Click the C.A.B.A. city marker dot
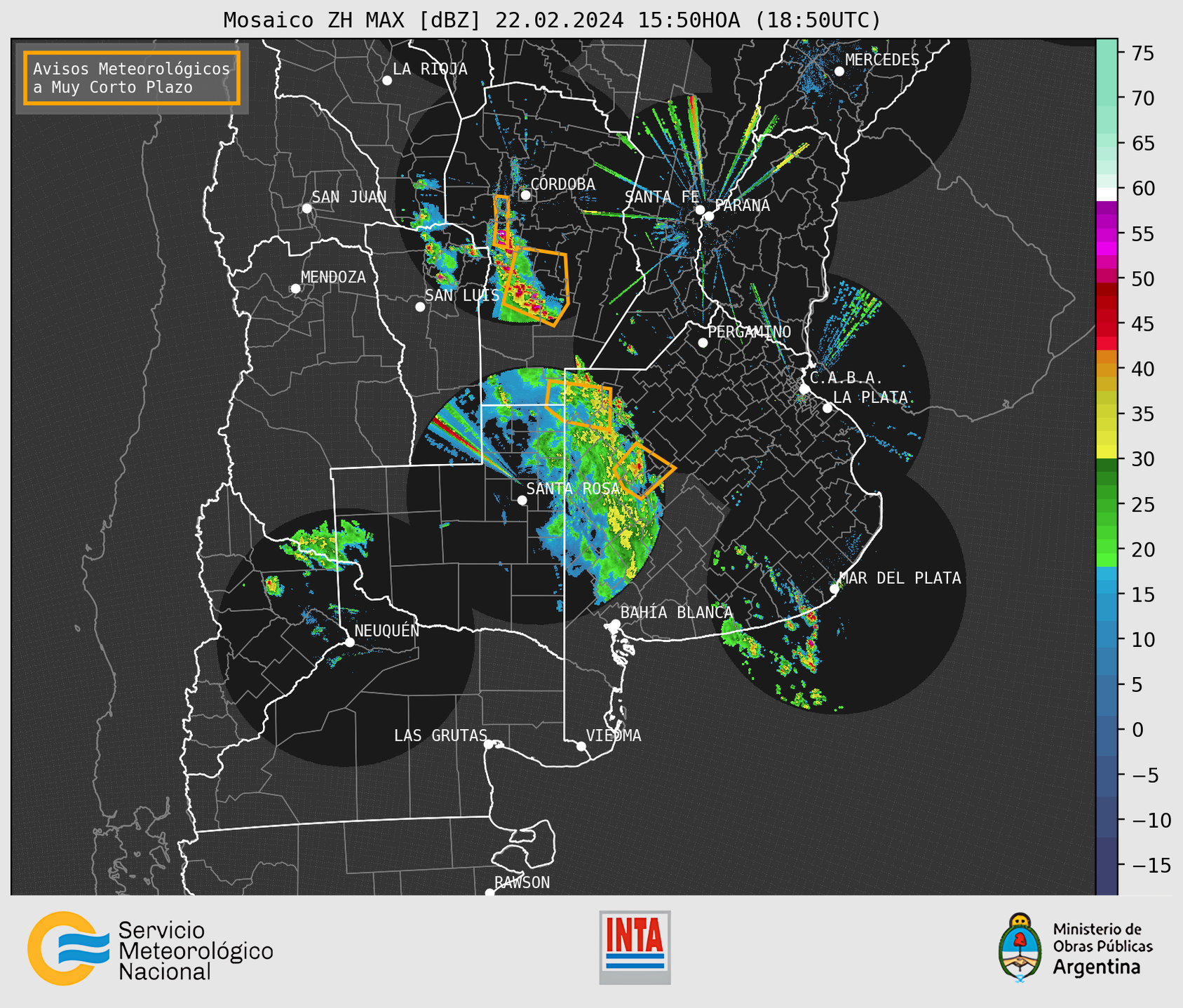This screenshot has height=1008, width=1183. point(804,388)
